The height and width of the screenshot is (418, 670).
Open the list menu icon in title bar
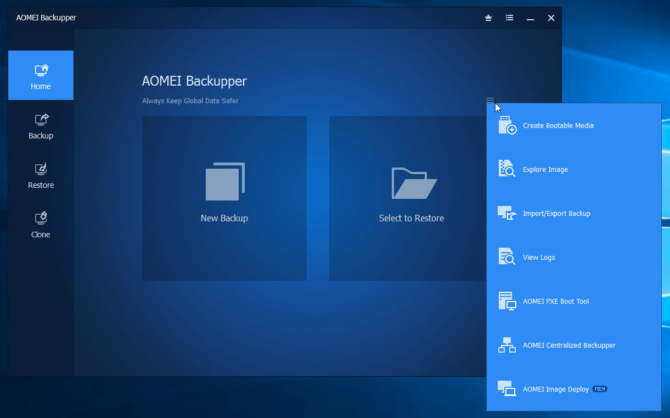(x=509, y=18)
